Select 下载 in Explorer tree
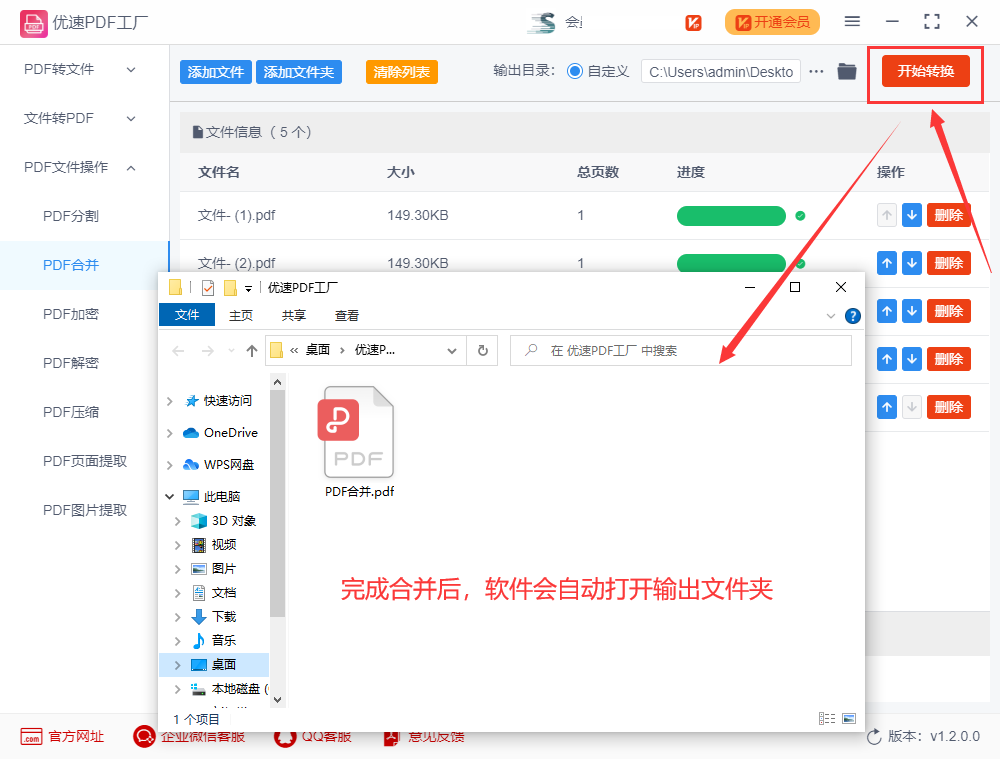The width and height of the screenshot is (1000, 760). click(x=223, y=617)
